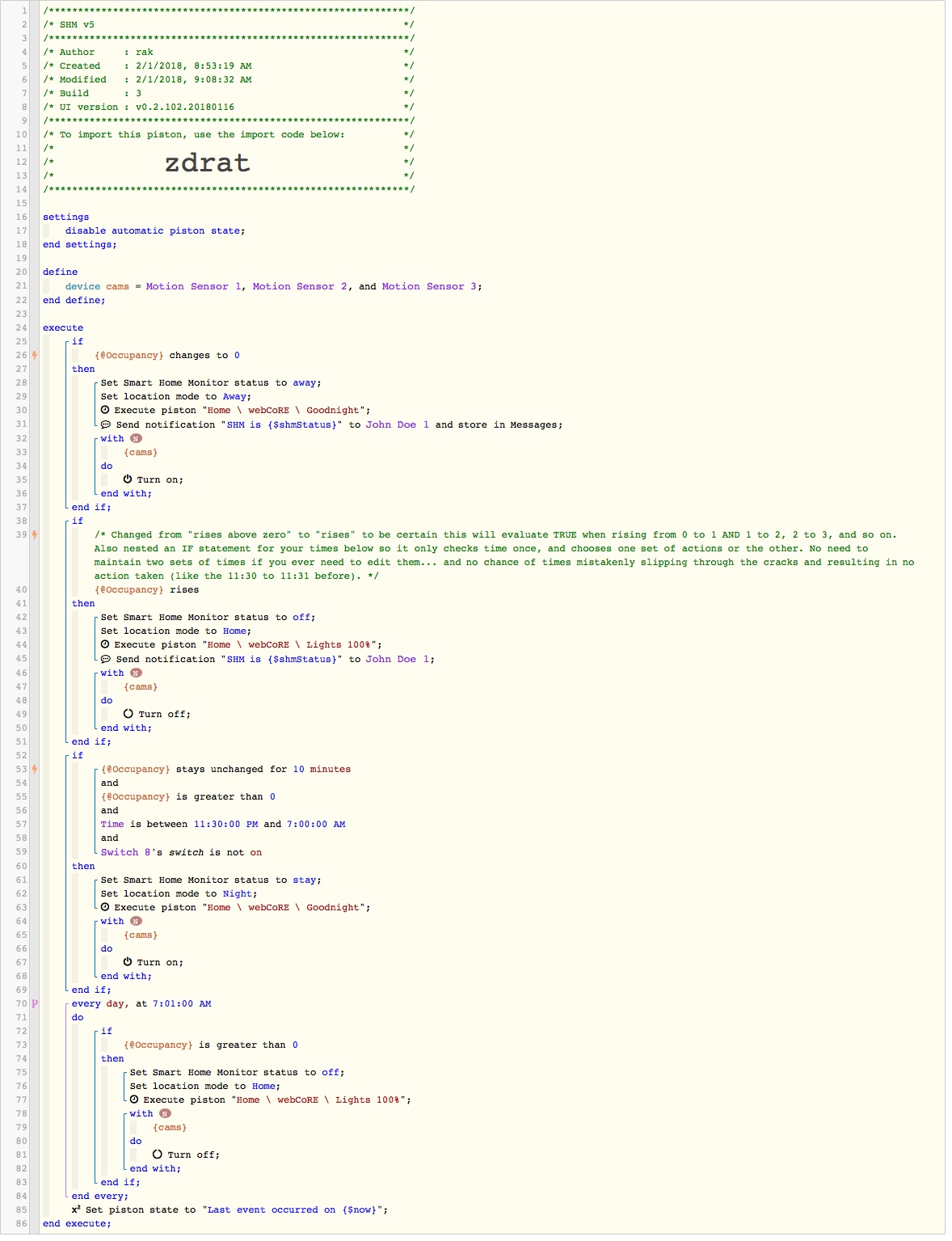
Task: Click "end every;" on line 84
Action: pos(100,1197)
